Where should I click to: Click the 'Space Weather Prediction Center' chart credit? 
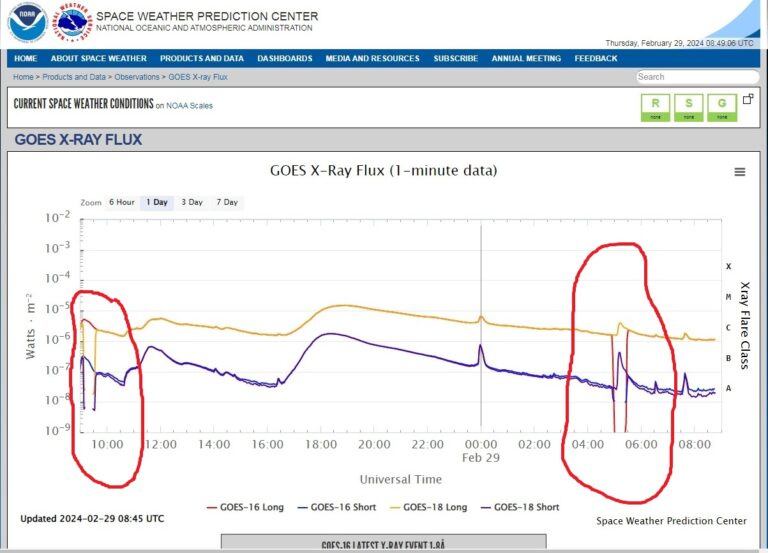click(671, 521)
